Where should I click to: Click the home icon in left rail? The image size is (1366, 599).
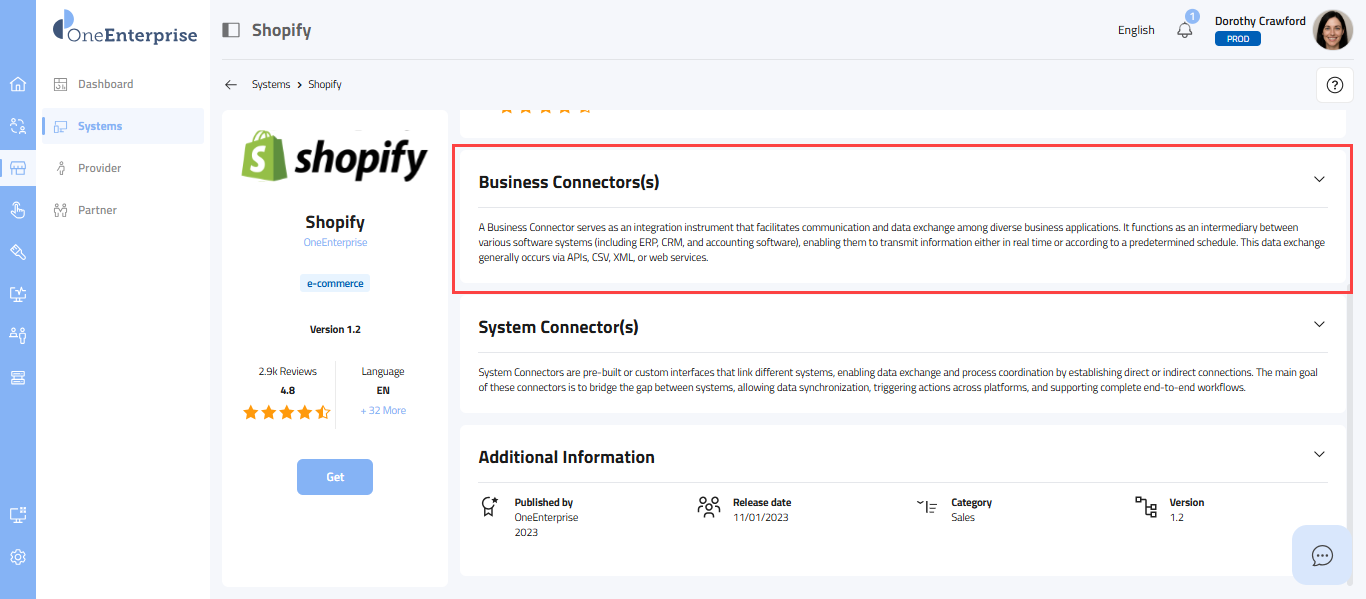[17, 84]
